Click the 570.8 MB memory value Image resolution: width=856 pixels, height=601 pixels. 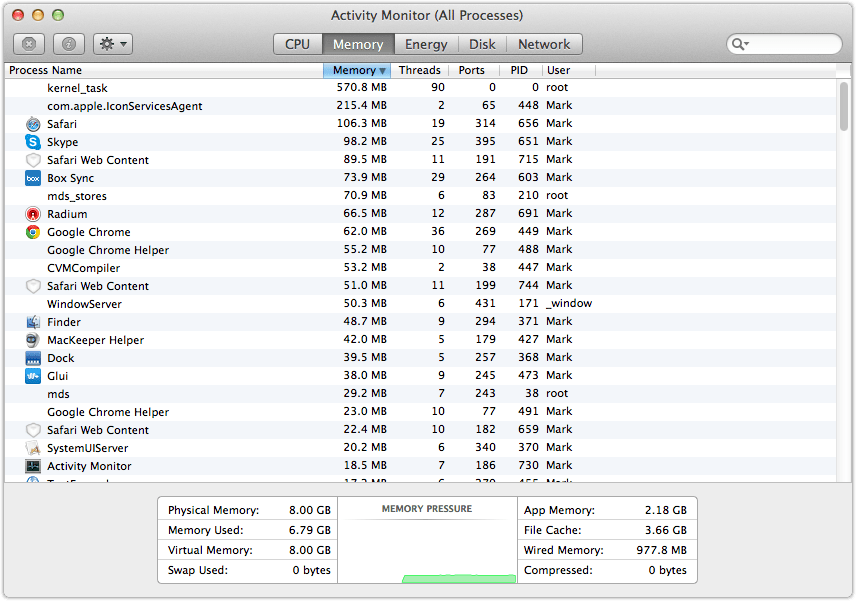[x=361, y=87]
